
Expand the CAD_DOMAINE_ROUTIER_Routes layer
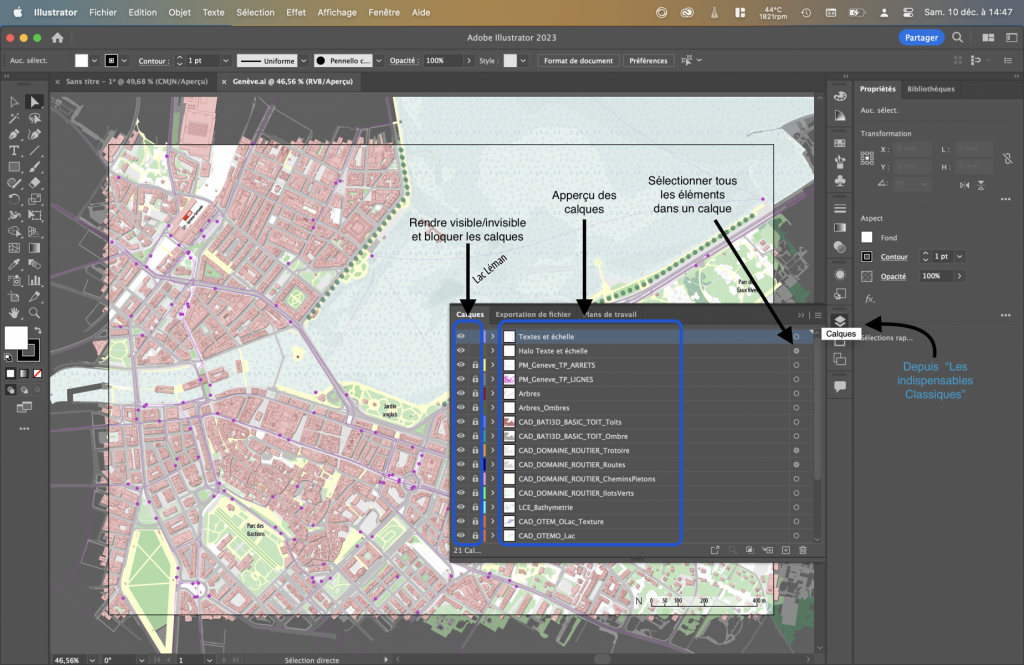coord(493,465)
